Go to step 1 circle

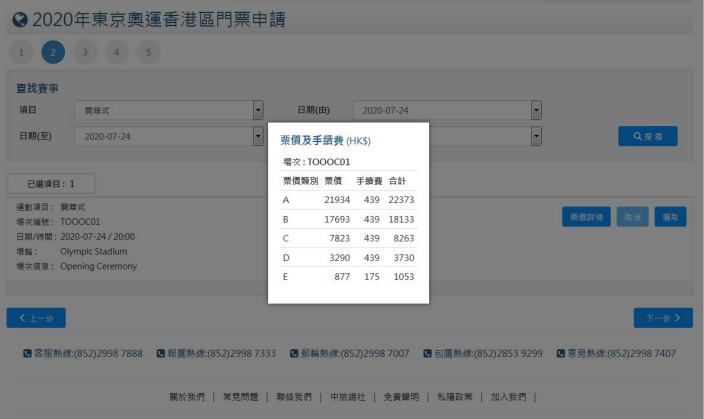21,52
